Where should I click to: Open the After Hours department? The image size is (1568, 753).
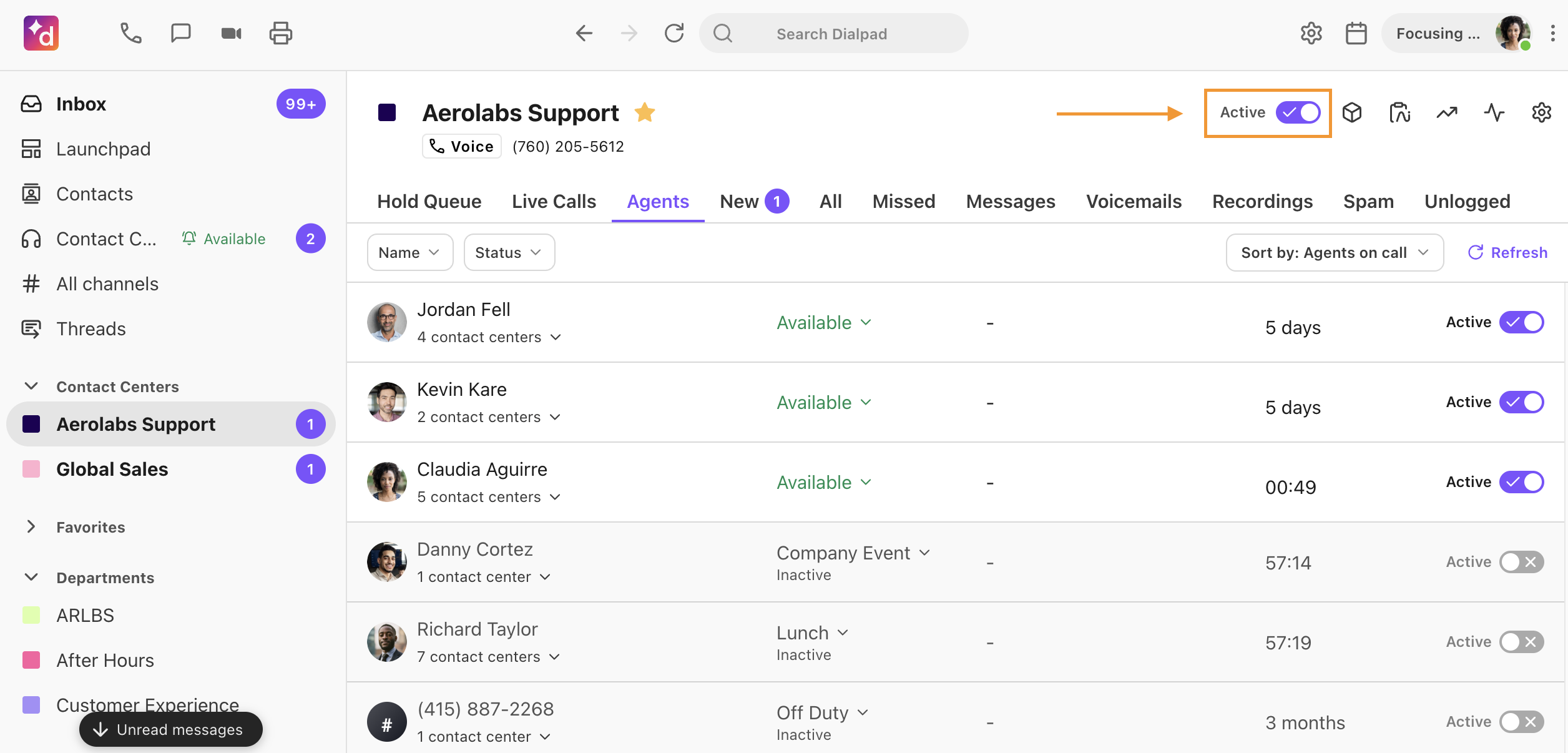coord(171,660)
